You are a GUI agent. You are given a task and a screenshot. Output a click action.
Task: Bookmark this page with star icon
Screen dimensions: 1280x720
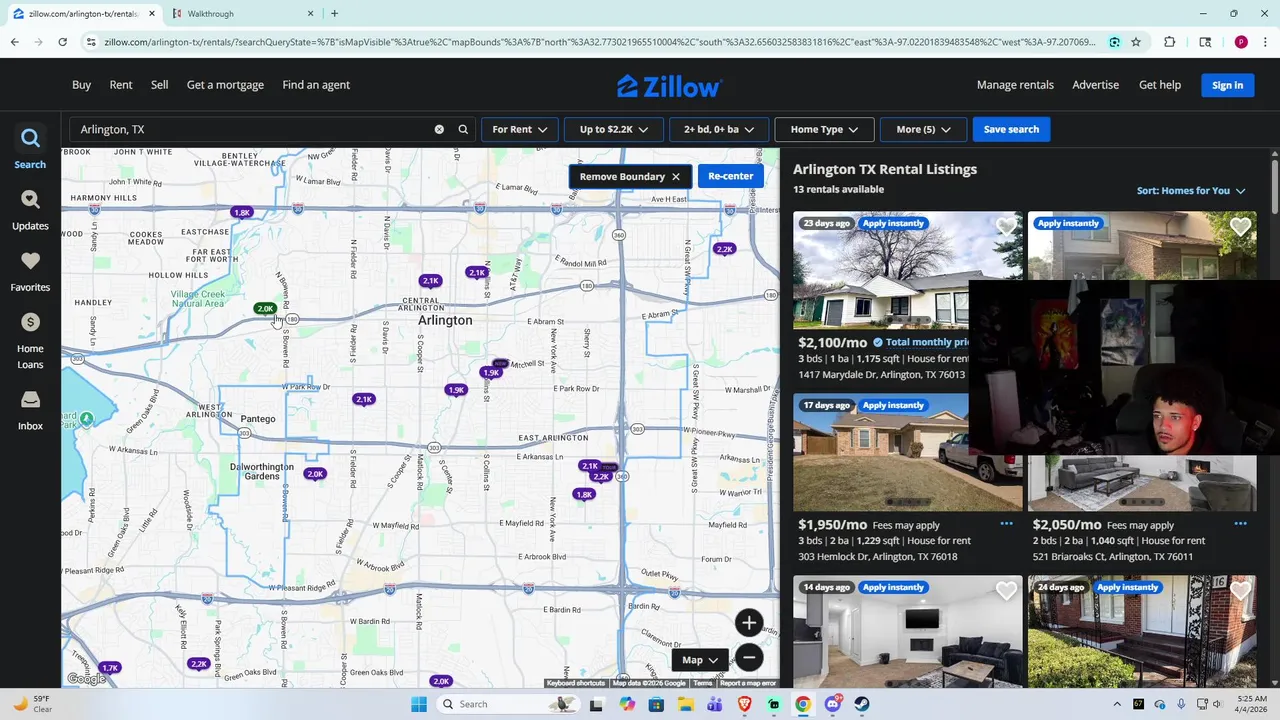(1136, 42)
